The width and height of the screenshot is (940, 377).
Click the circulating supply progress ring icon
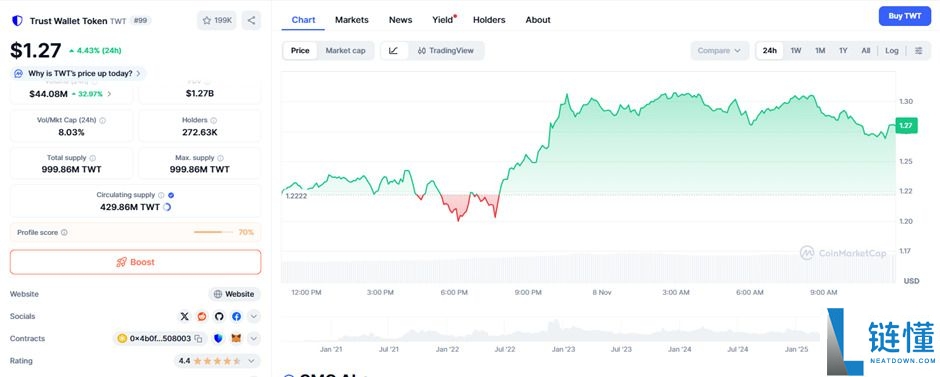(167, 207)
